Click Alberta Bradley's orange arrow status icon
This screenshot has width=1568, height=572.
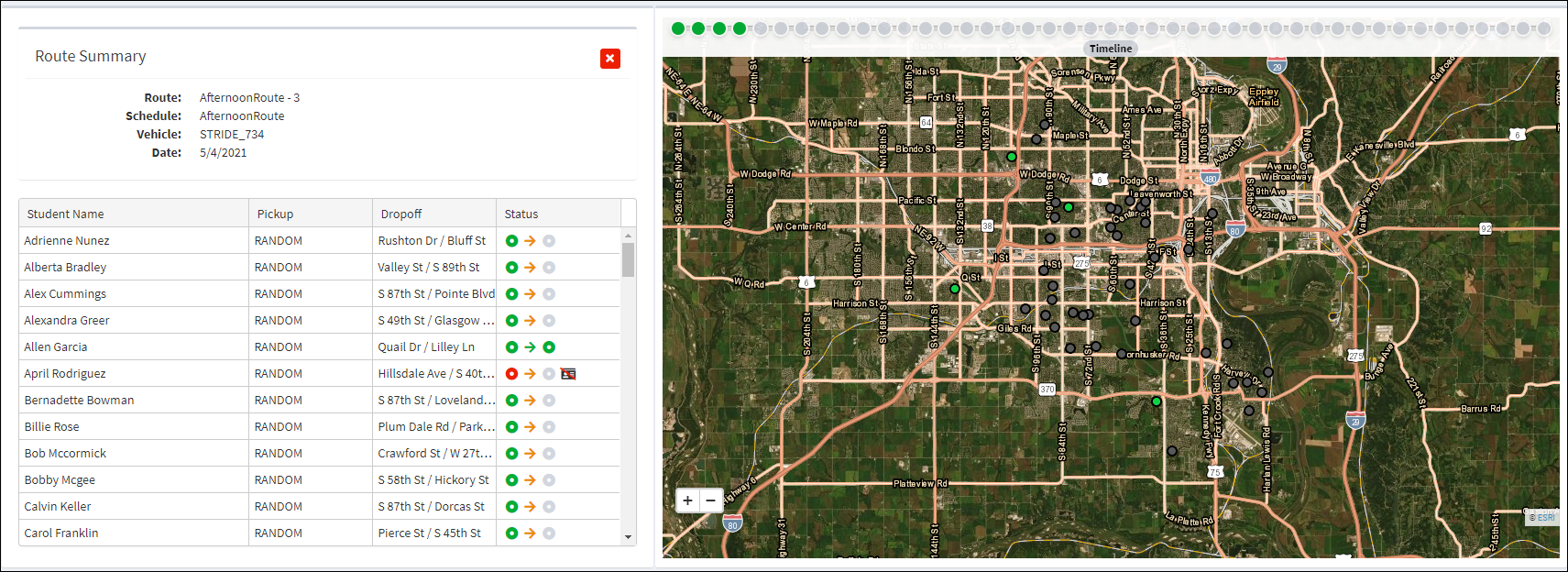click(530, 268)
